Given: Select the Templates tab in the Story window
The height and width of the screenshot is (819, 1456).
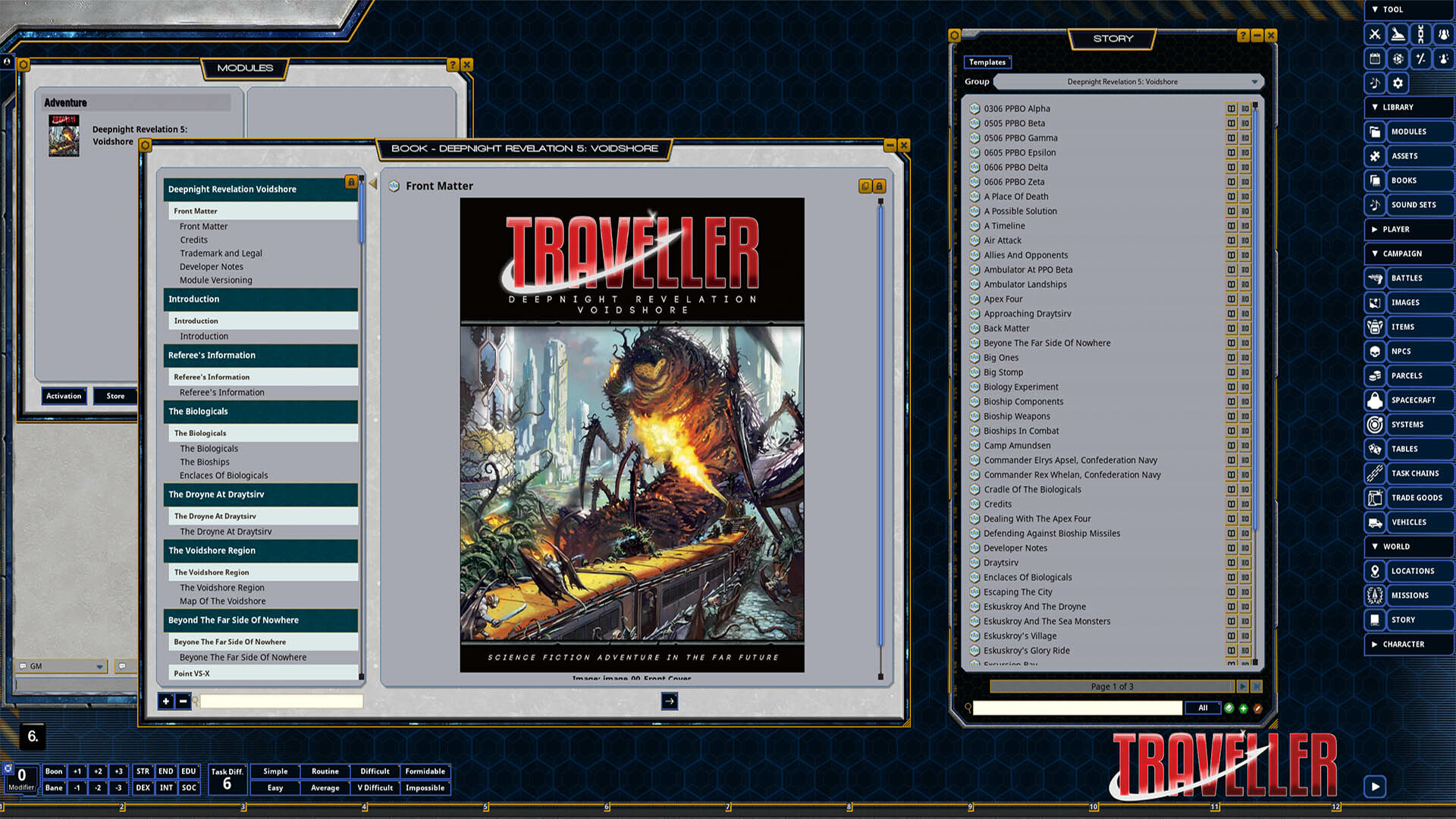Looking at the screenshot, I should [987, 61].
